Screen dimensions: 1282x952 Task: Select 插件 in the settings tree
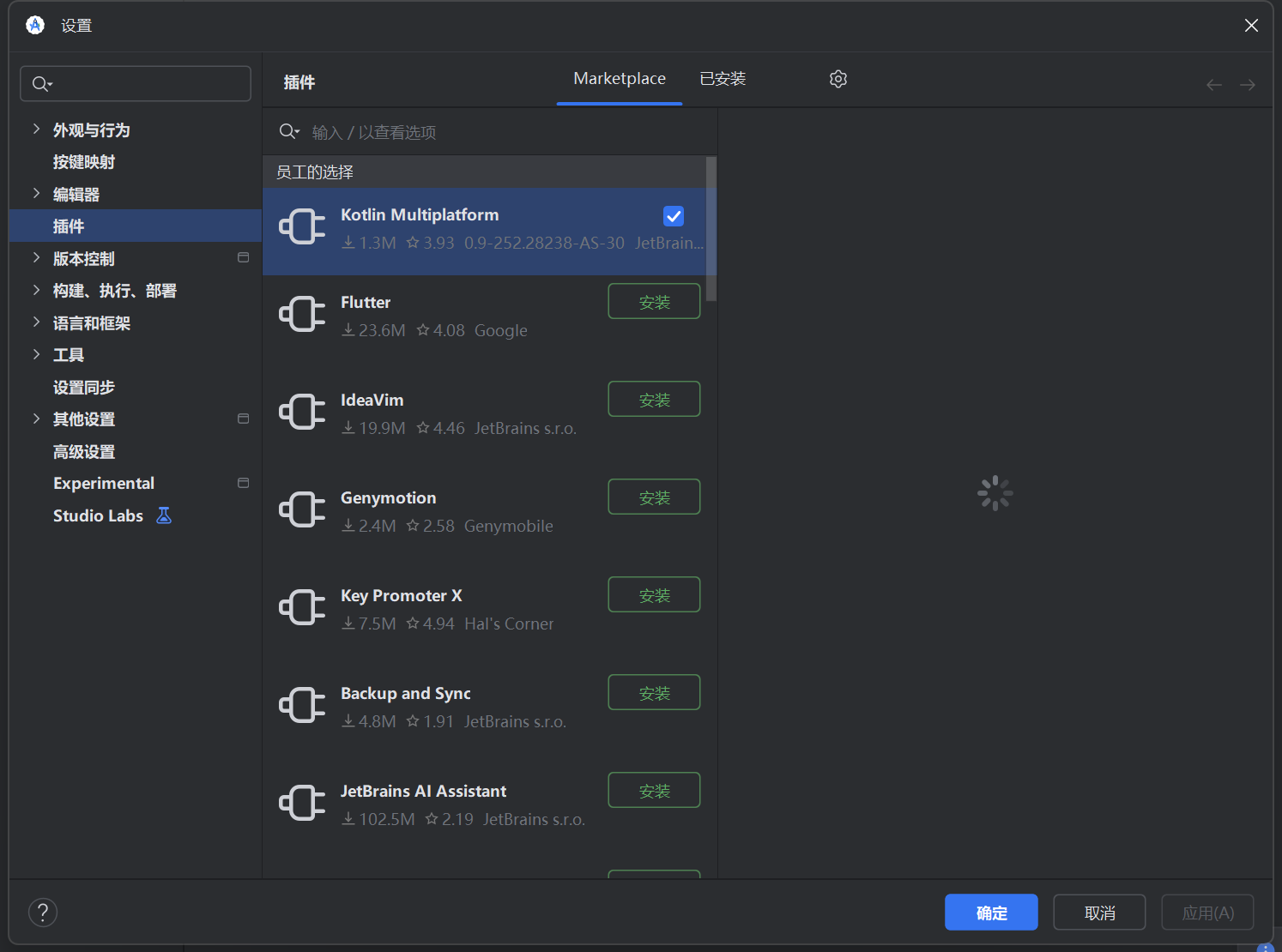pyautogui.click(x=136, y=226)
